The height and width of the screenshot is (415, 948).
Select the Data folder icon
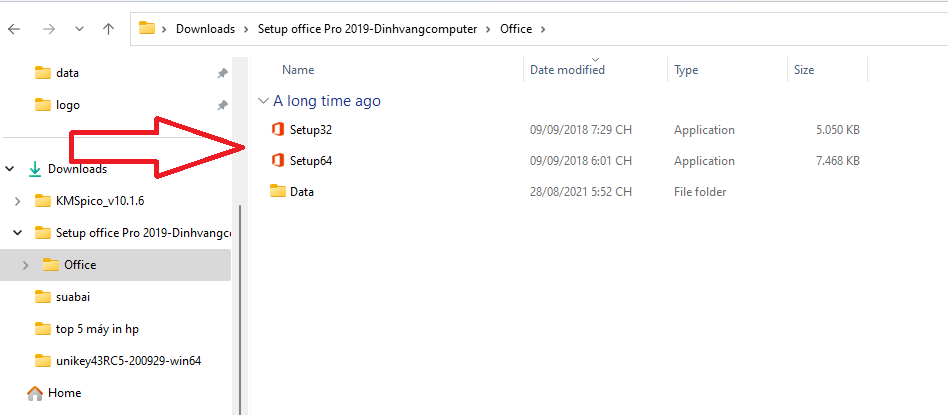click(x=278, y=191)
